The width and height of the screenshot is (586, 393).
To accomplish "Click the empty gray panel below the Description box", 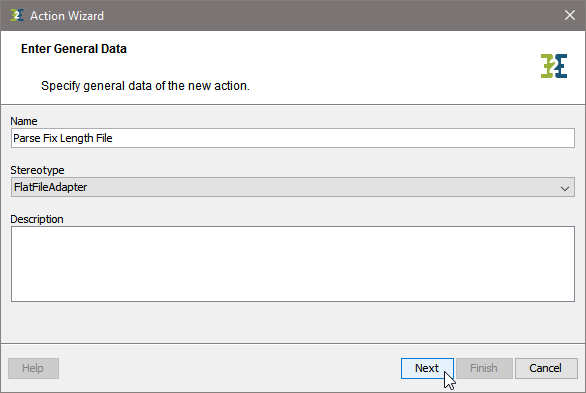I will tap(293, 322).
